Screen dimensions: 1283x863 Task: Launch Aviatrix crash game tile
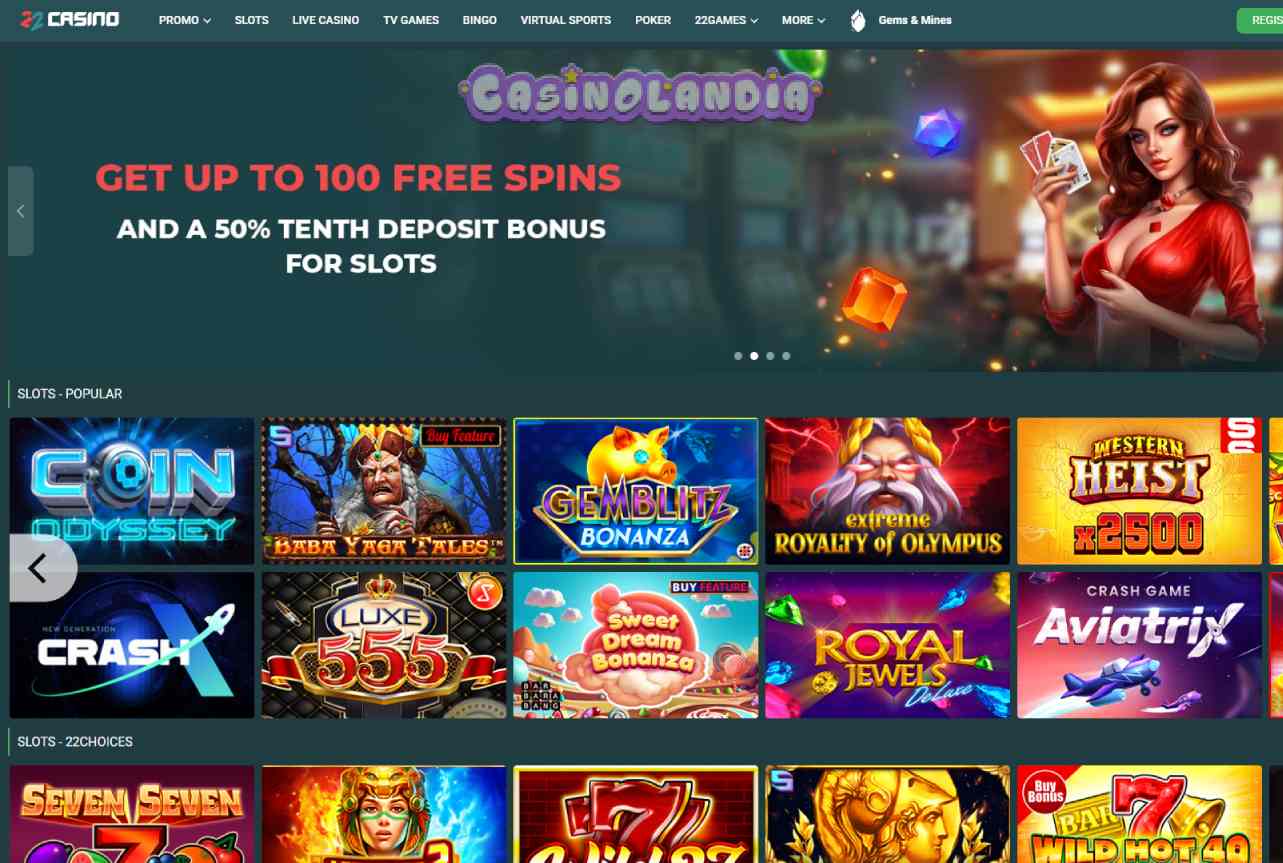[1139, 645]
